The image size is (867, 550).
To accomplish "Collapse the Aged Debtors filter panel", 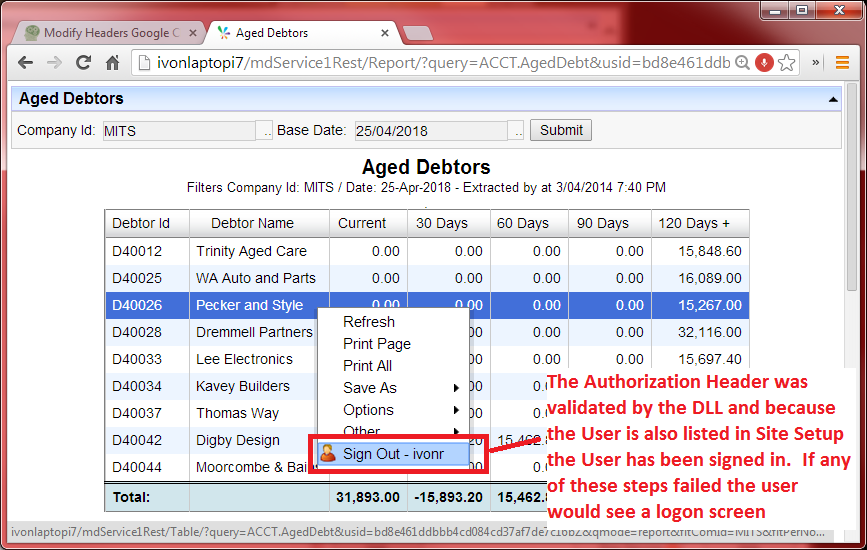I will [833, 99].
